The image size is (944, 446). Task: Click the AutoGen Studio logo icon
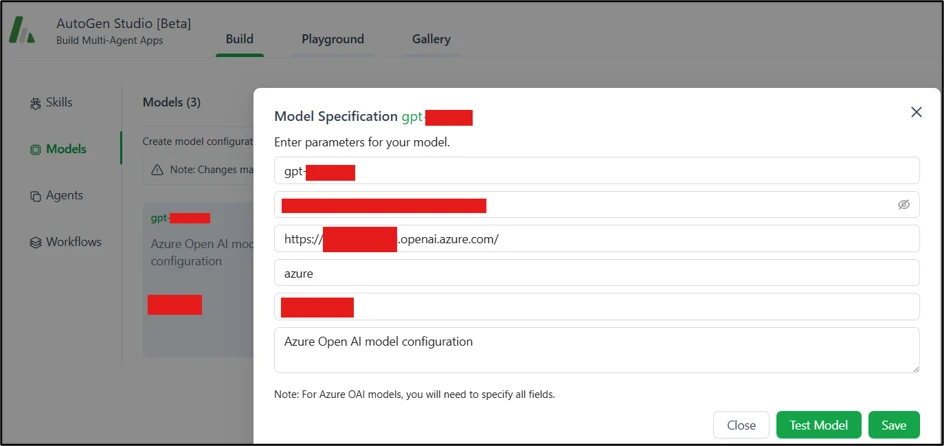[x=22, y=31]
